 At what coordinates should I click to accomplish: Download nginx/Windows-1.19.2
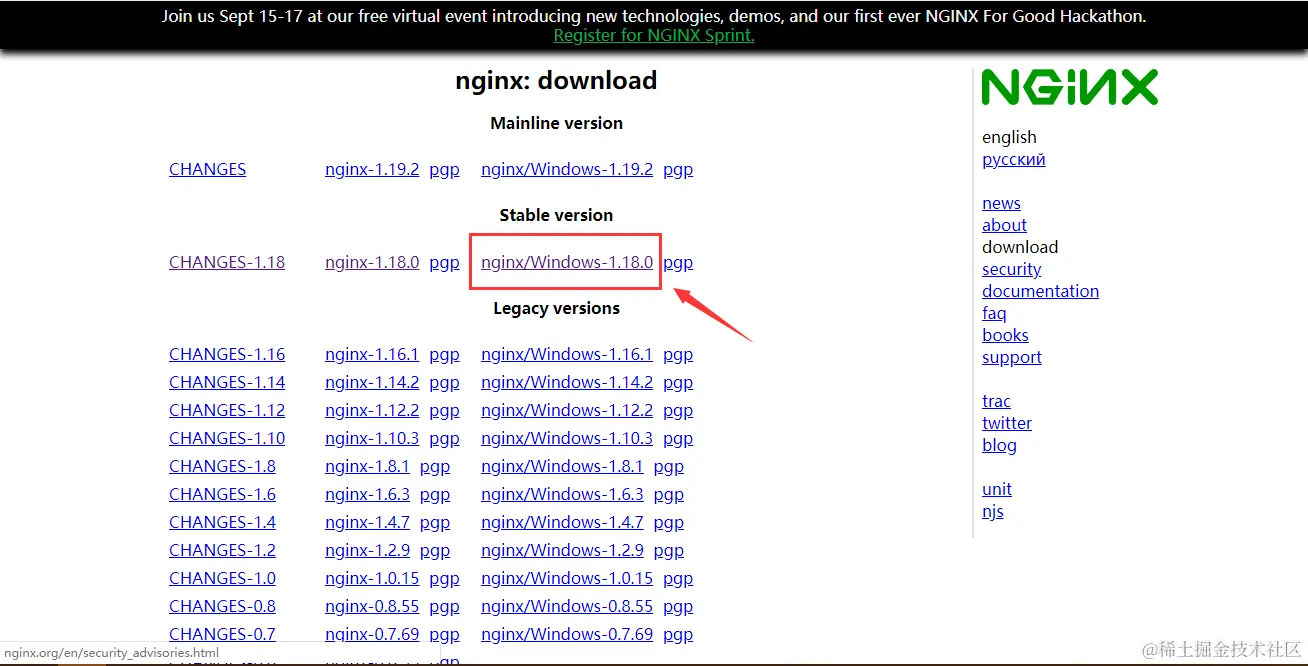click(x=567, y=169)
